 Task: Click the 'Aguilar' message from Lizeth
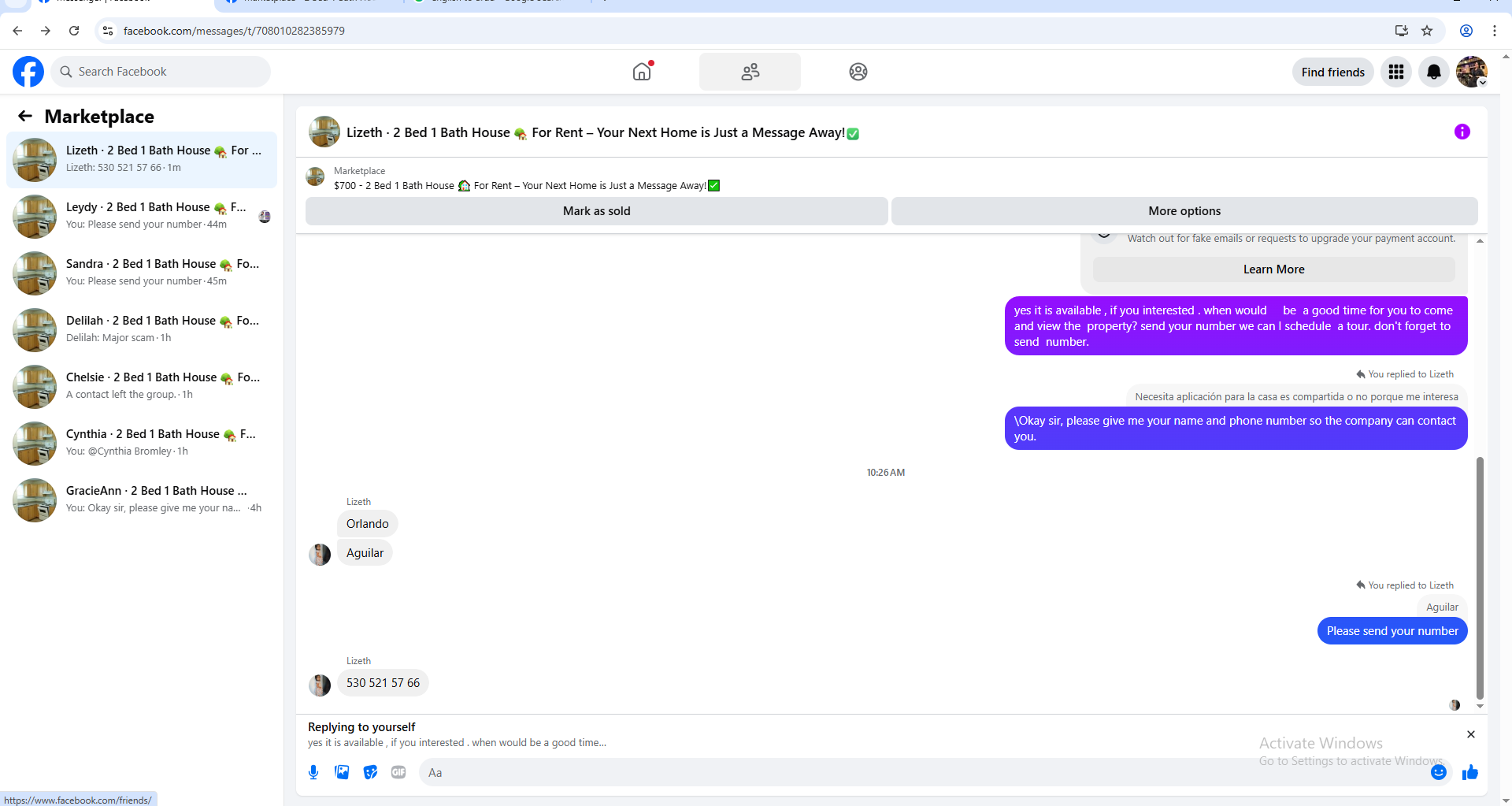(365, 553)
